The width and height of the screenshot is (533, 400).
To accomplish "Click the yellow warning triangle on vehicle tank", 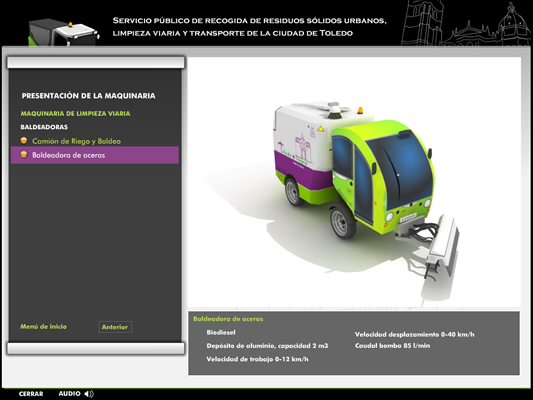I will point(321,129).
